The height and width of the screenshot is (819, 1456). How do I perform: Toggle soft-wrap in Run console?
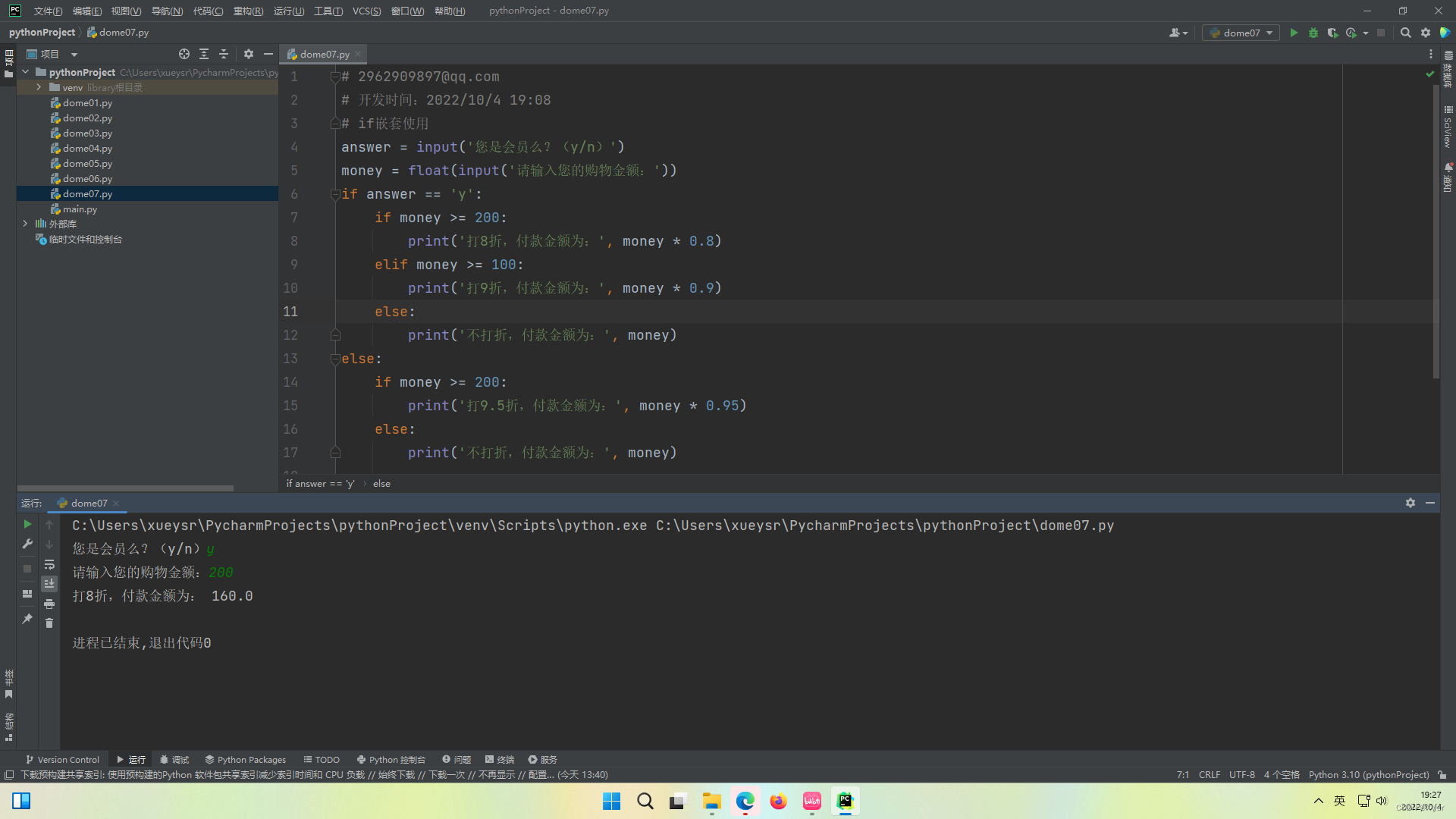click(x=49, y=564)
